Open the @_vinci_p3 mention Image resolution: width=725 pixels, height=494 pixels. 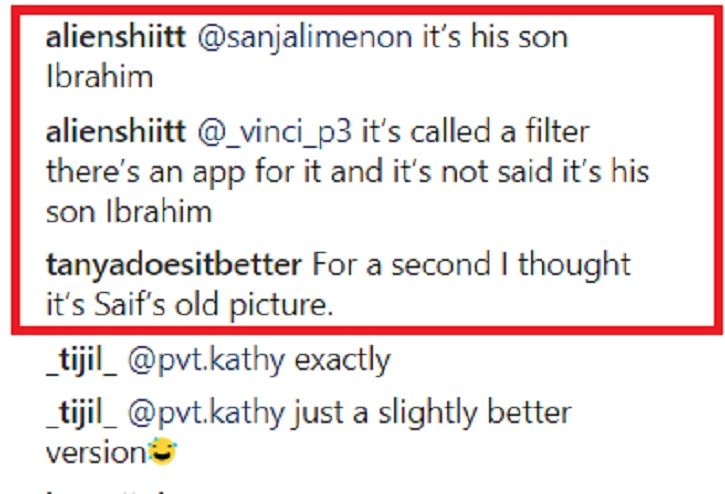tap(274, 133)
